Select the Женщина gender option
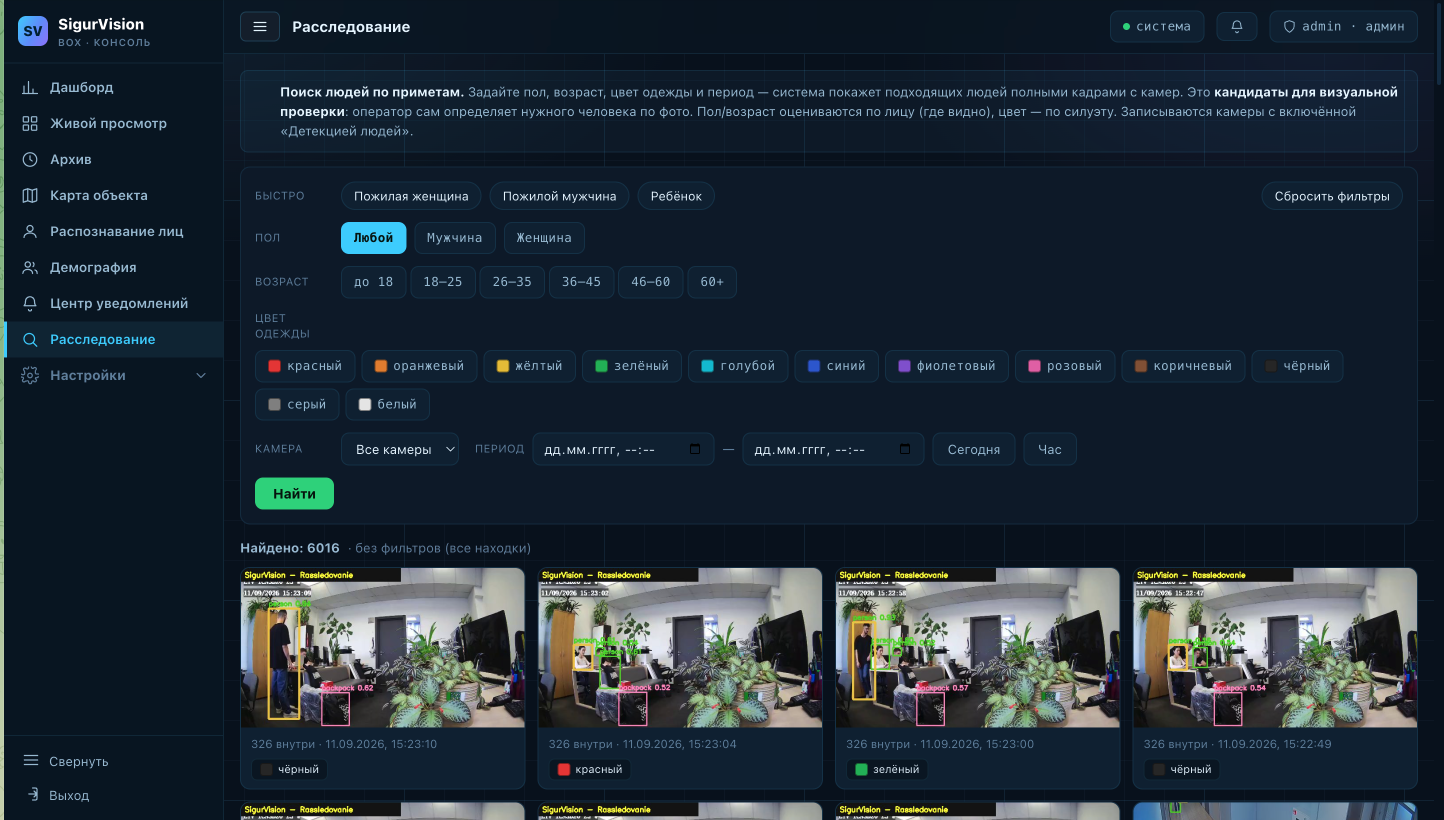The width and height of the screenshot is (1444, 820). click(544, 238)
